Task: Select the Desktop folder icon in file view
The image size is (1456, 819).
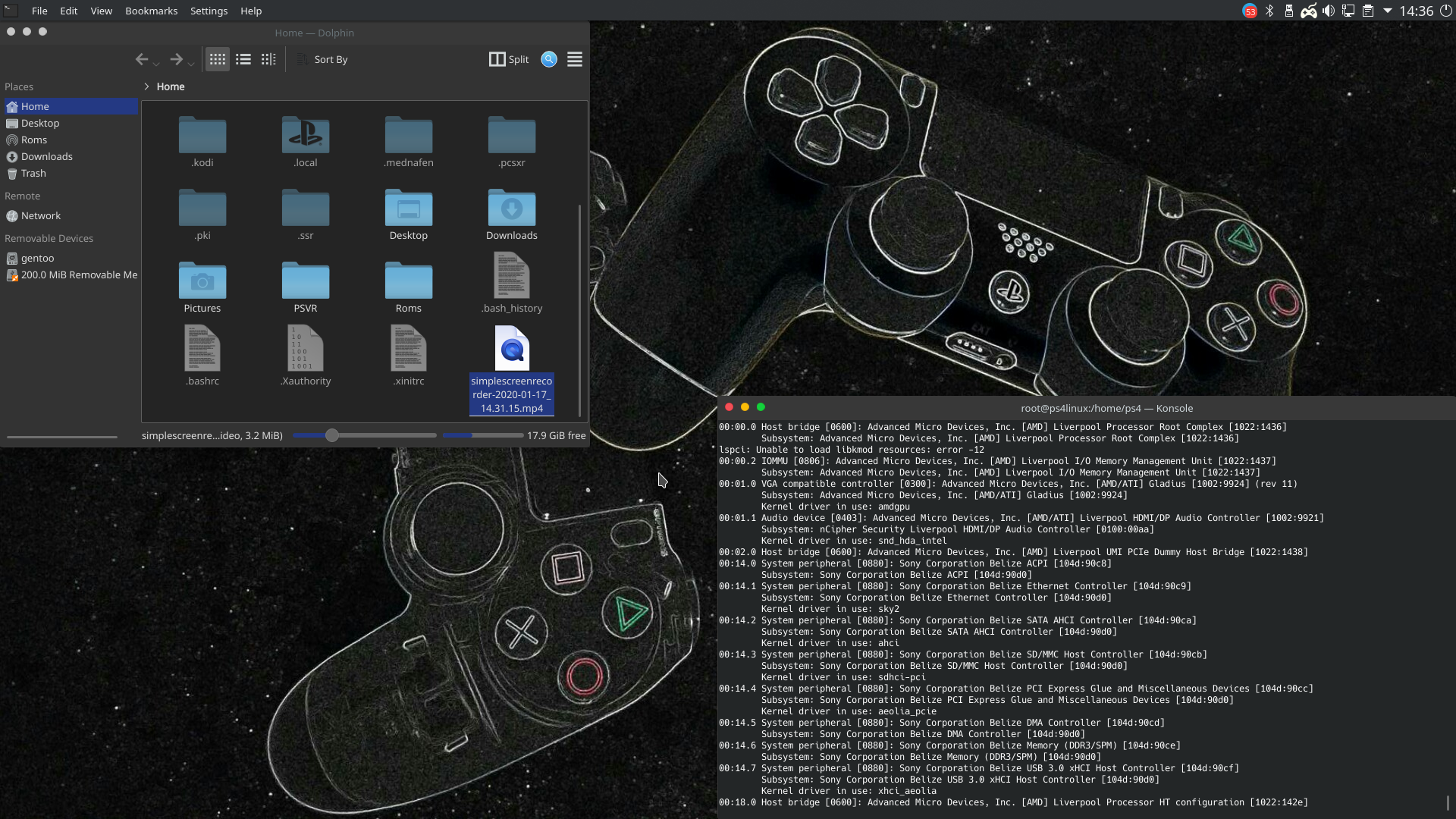Action: coord(409,215)
